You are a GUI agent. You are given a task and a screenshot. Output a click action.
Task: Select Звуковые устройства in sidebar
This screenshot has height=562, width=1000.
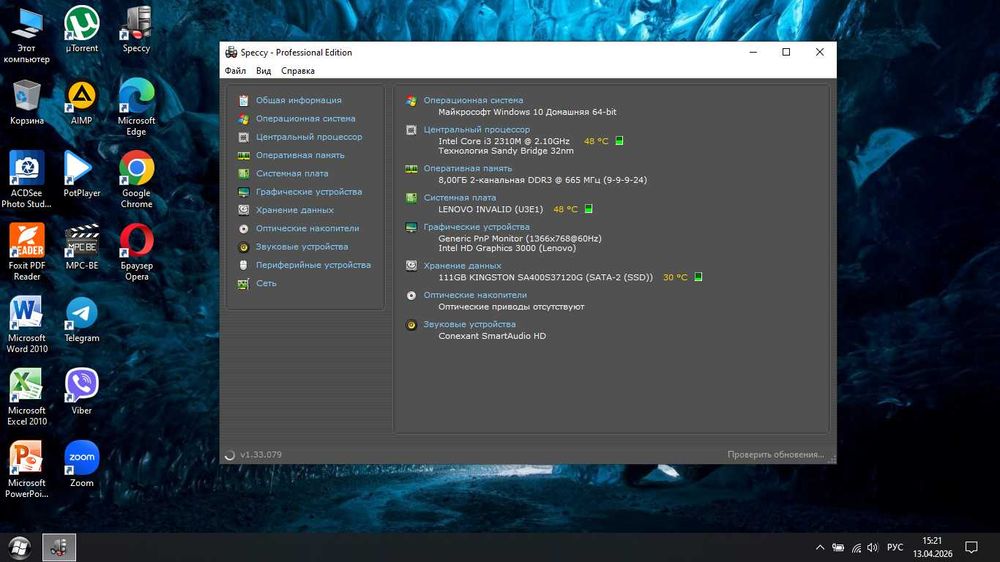coord(302,246)
